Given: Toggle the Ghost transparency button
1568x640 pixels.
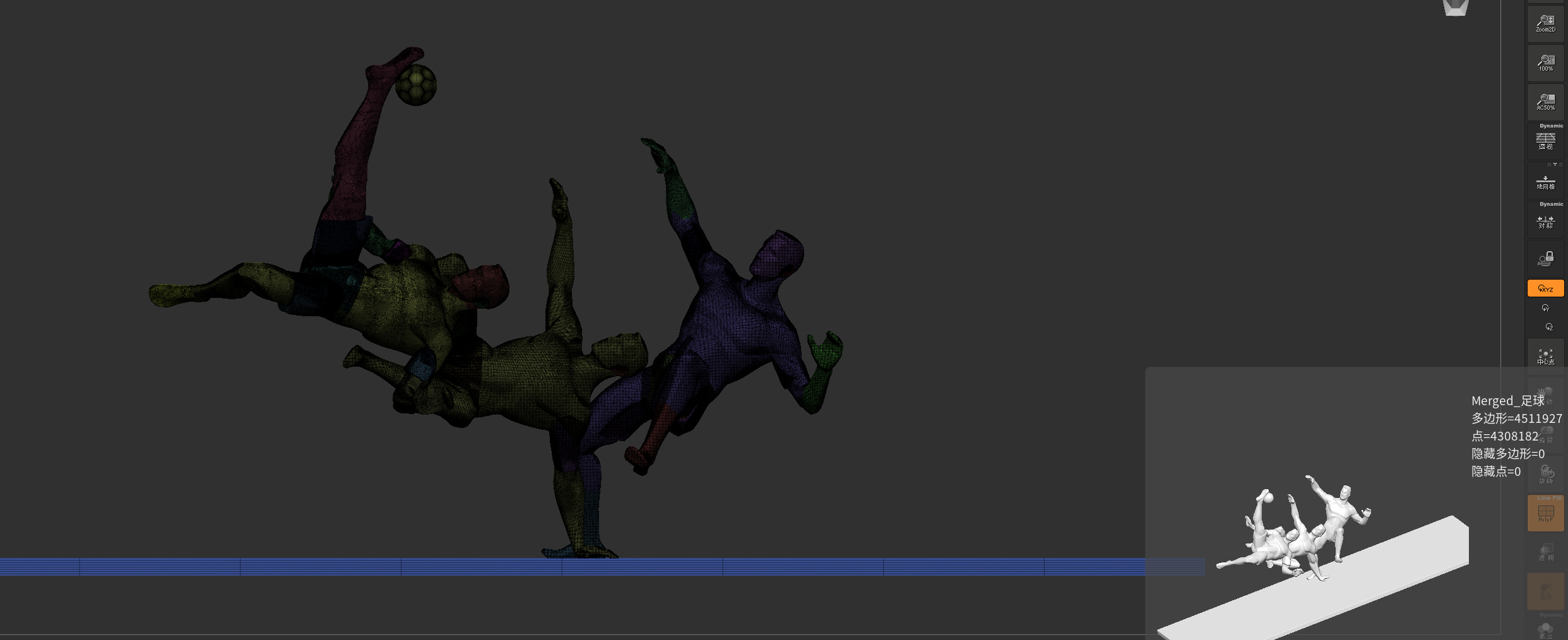Looking at the screenshot, I should pos(1545,591).
